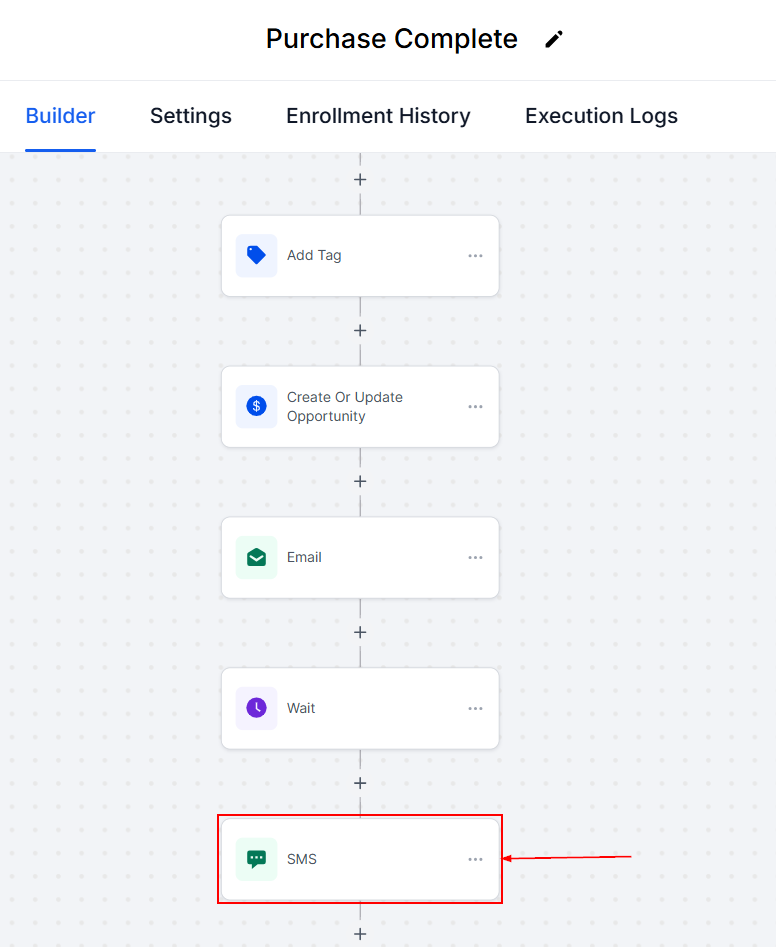776x947 pixels.
Task: Switch to the Settings tab
Action: pos(191,116)
